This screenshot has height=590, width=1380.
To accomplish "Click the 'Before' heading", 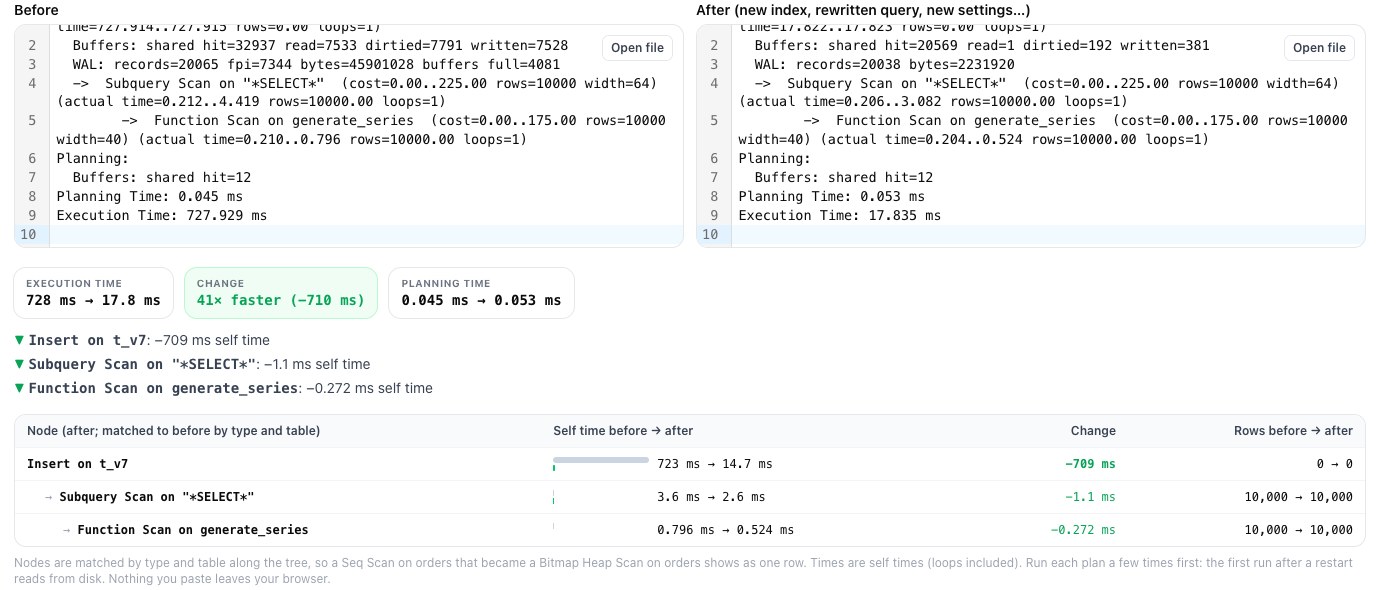I will 36,10.
